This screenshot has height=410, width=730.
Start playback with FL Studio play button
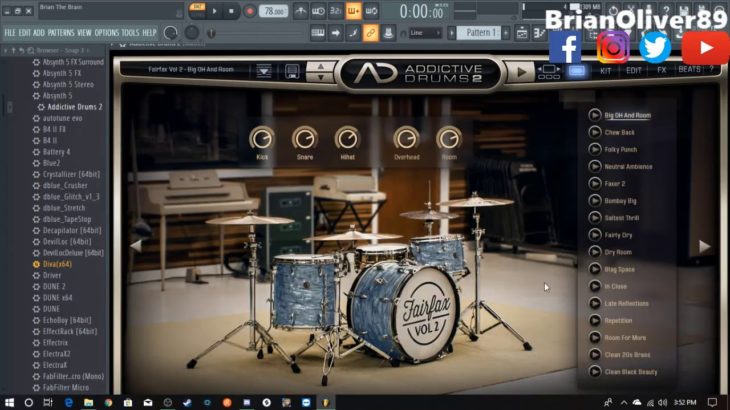[214, 11]
